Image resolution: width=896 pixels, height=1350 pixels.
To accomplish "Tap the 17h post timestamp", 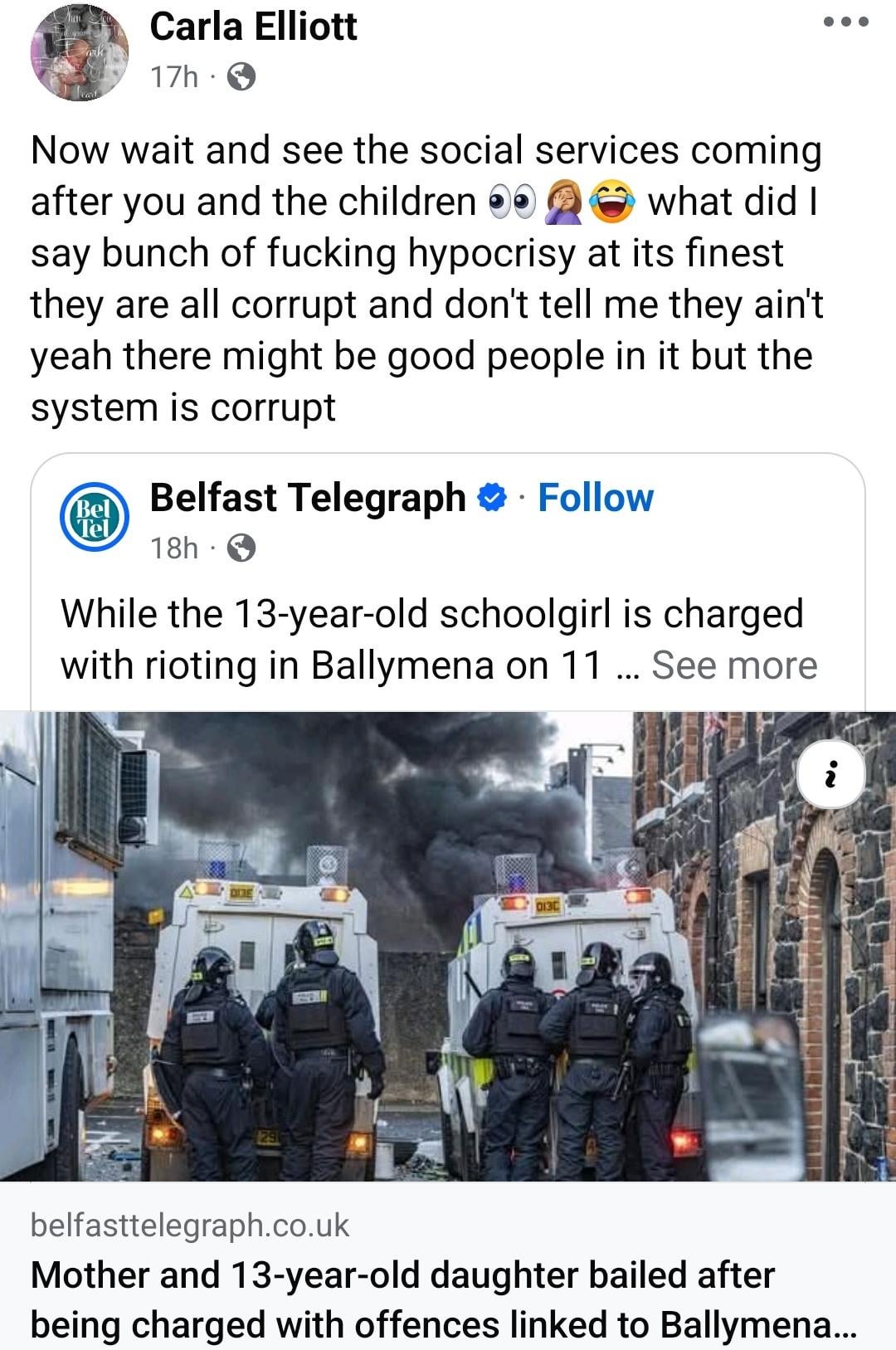I will (174, 77).
